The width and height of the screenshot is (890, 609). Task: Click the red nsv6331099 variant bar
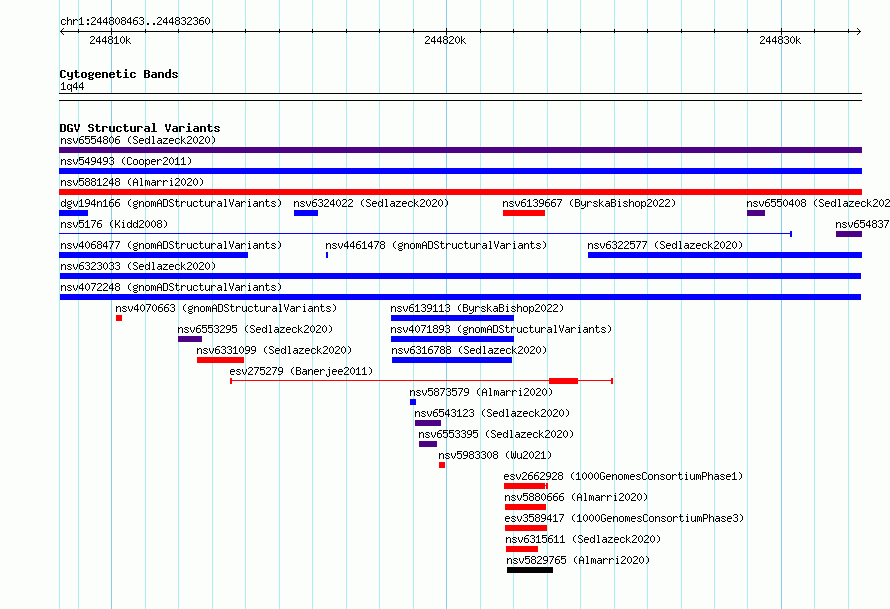coord(220,360)
